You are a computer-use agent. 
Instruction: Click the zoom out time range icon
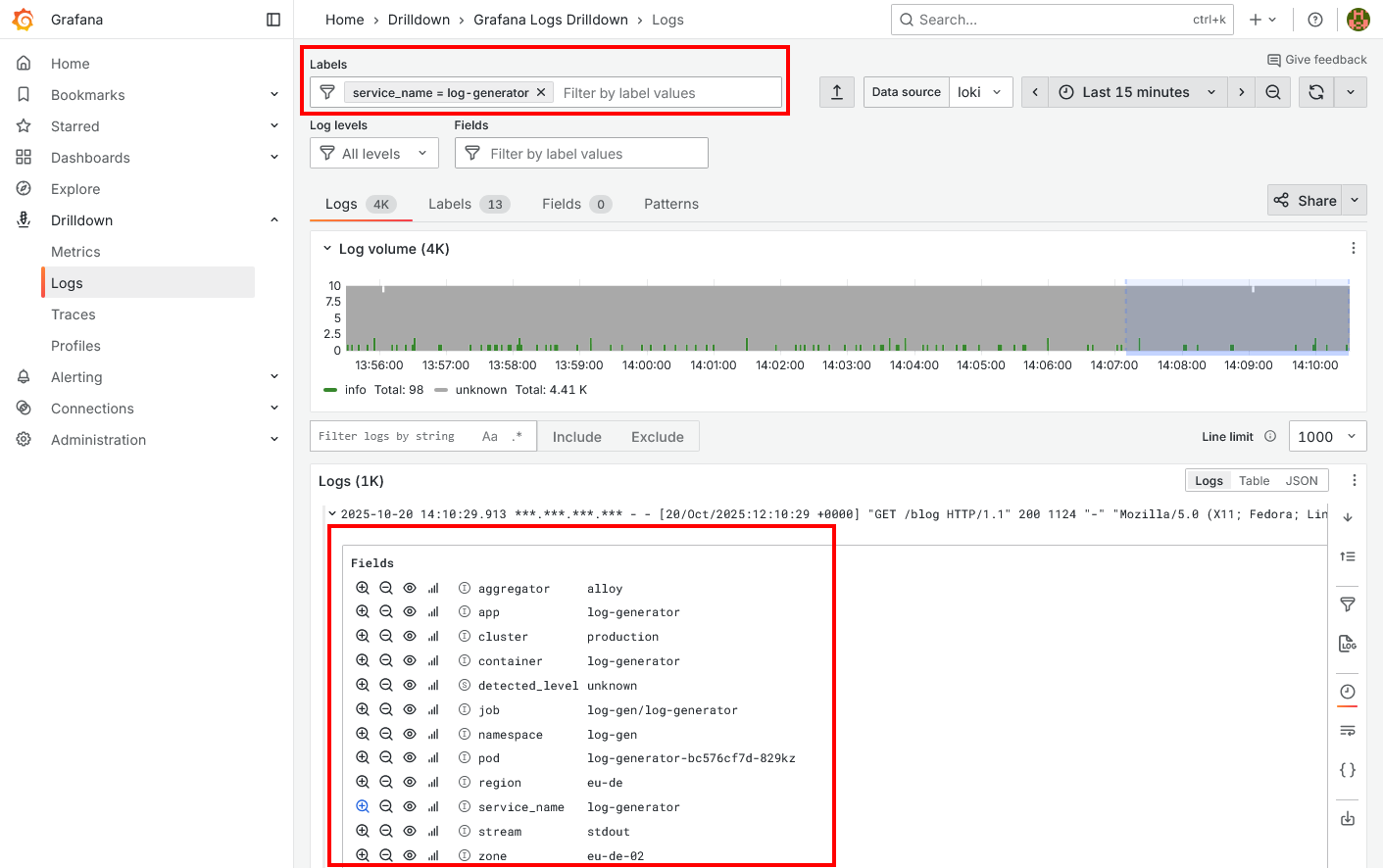1272,92
